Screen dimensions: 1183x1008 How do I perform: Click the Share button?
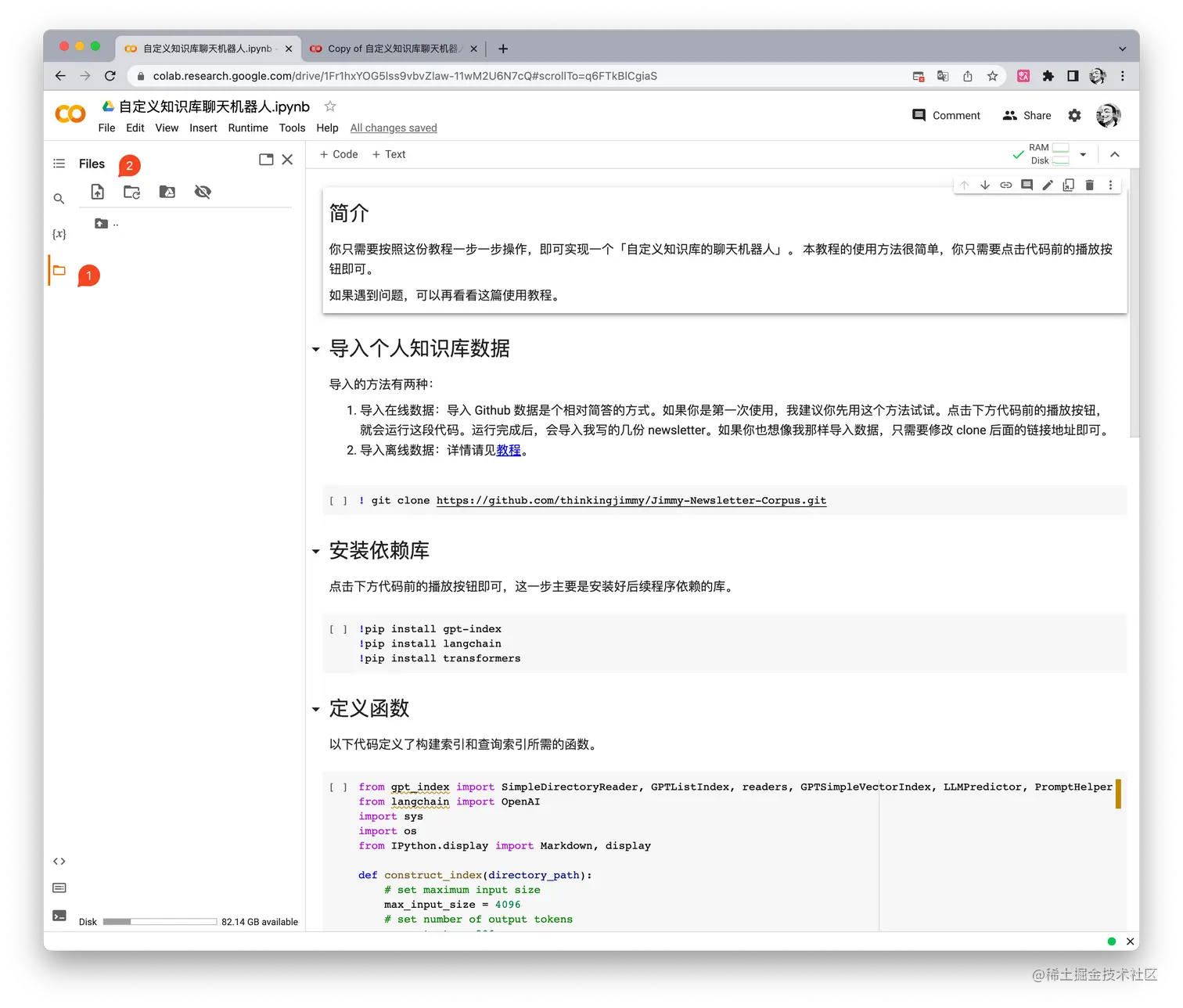click(x=1027, y=115)
